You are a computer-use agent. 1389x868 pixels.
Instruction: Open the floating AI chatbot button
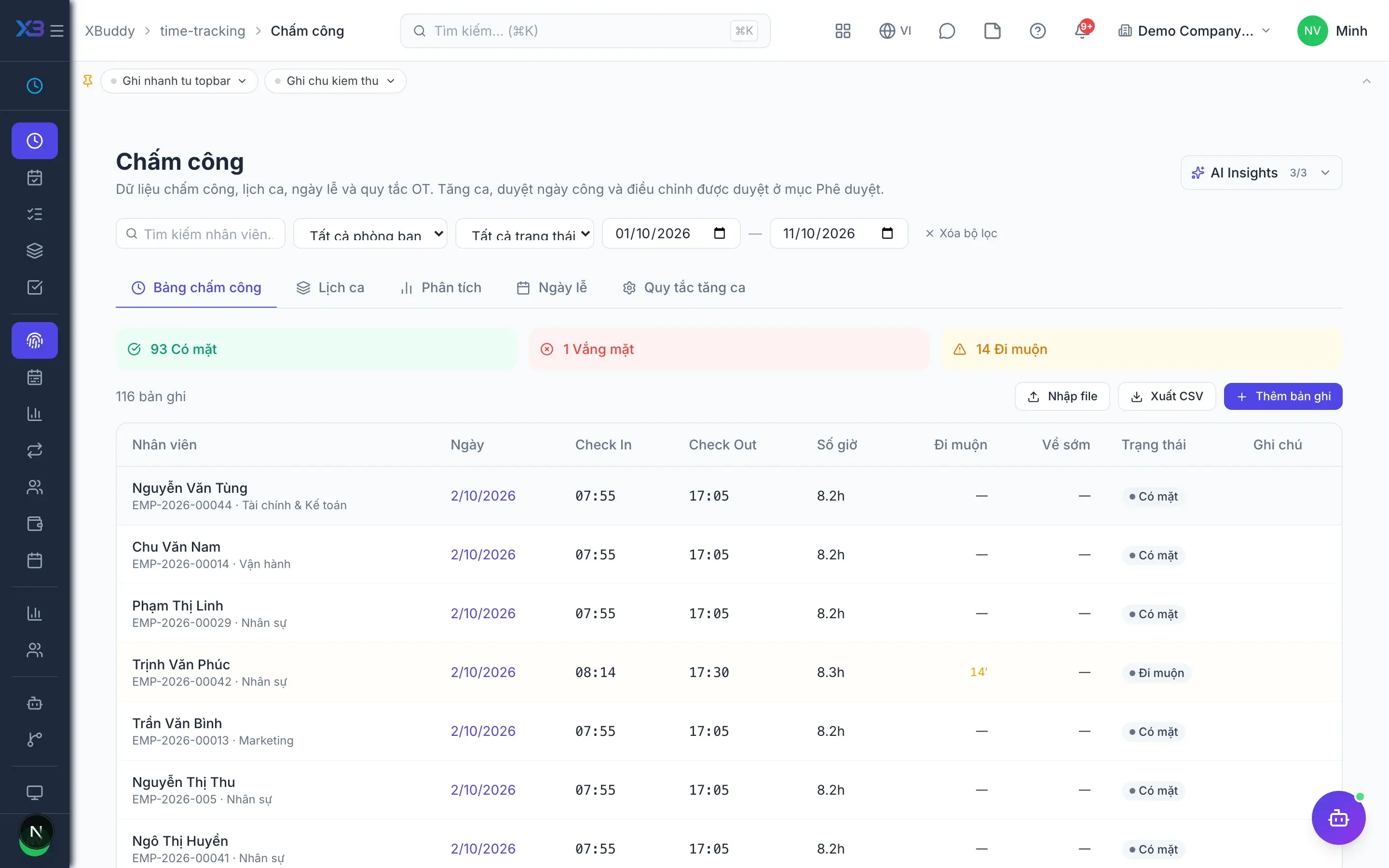(x=1338, y=817)
